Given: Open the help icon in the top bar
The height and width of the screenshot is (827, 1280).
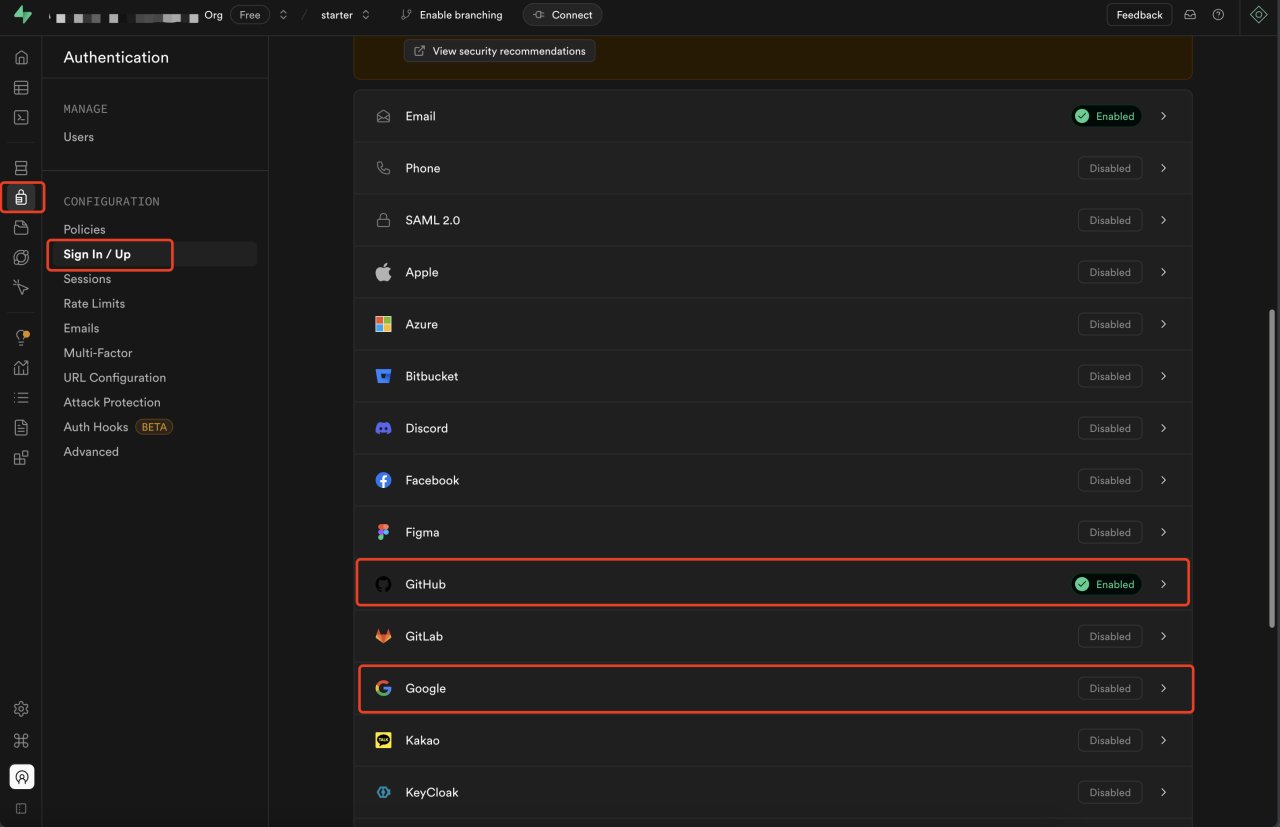Looking at the screenshot, I should point(1218,15).
